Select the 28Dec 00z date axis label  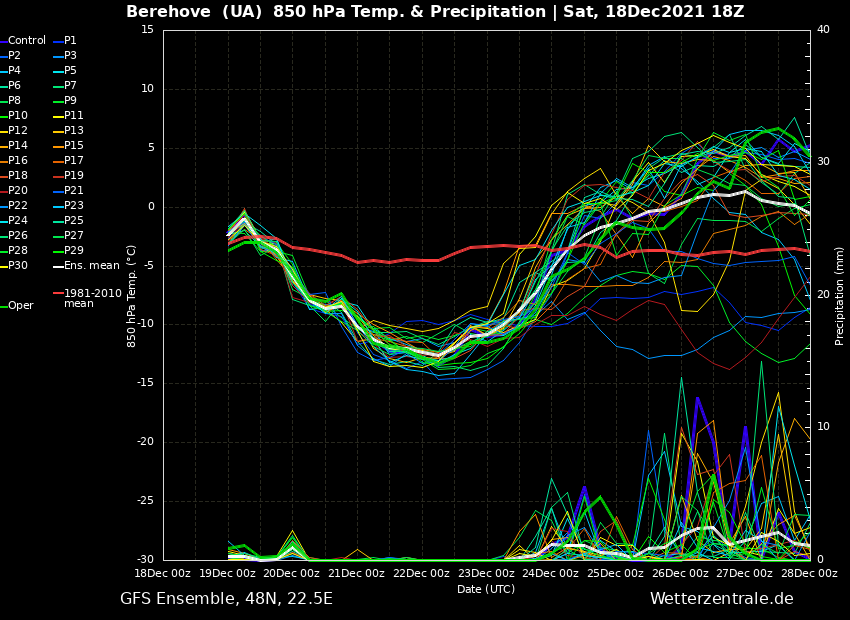pos(809,574)
